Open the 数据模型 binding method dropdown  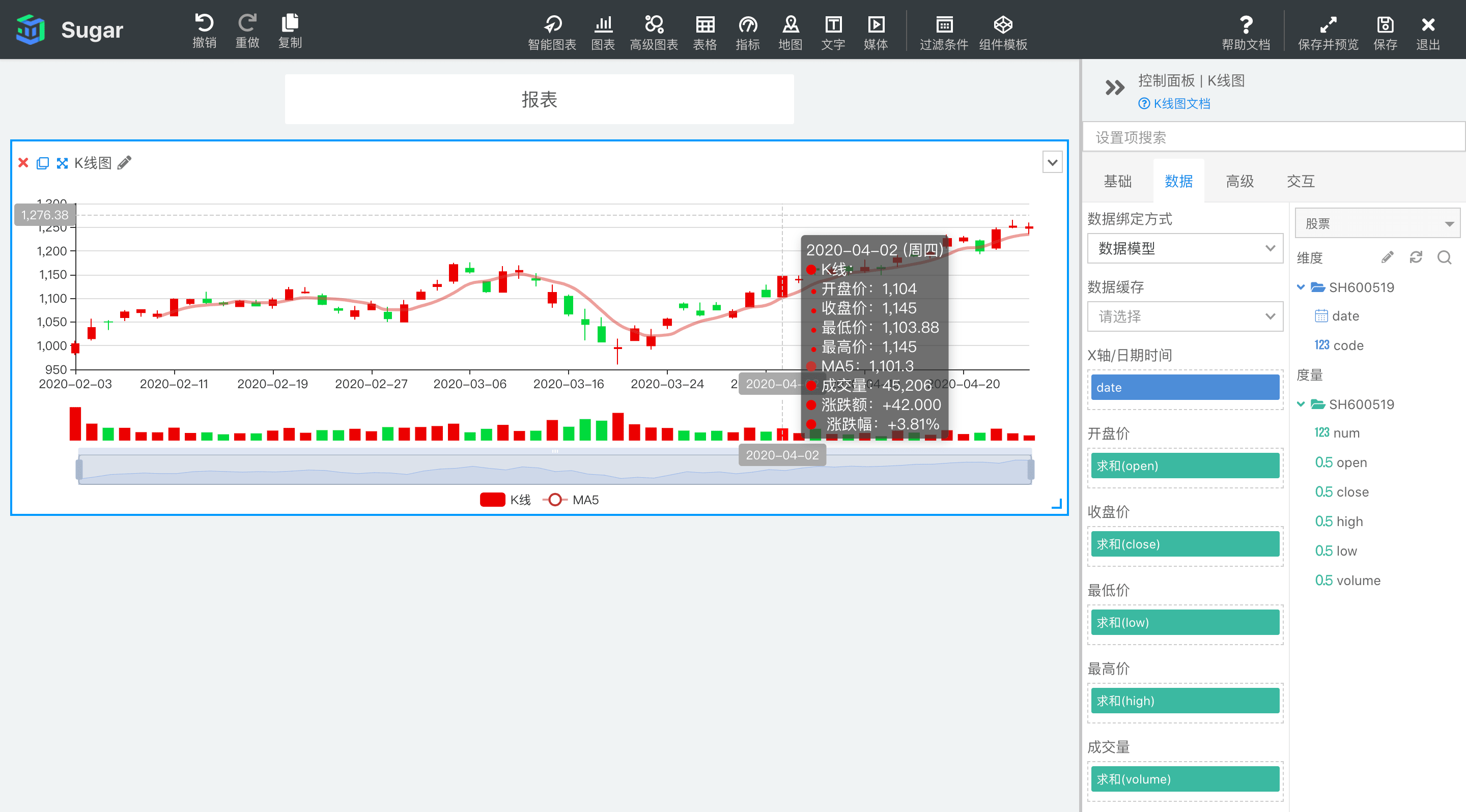point(1185,248)
